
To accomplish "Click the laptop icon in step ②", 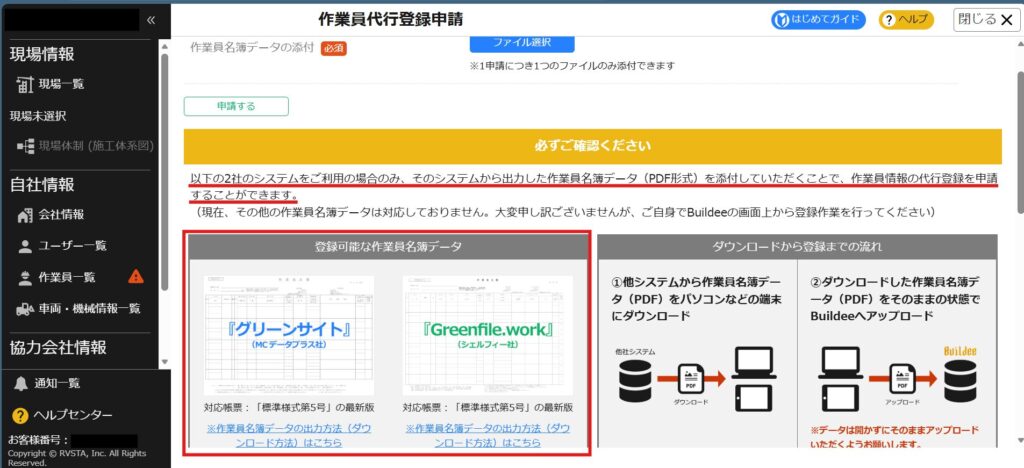I will 842,363.
